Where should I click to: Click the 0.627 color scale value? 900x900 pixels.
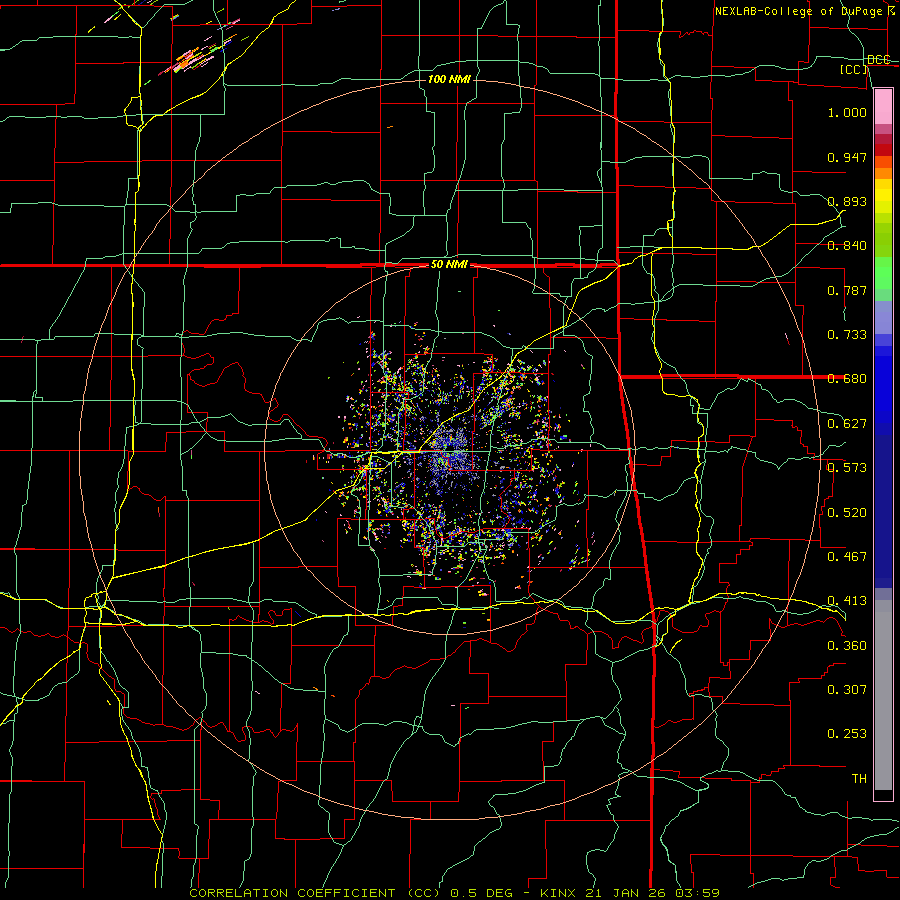(847, 424)
